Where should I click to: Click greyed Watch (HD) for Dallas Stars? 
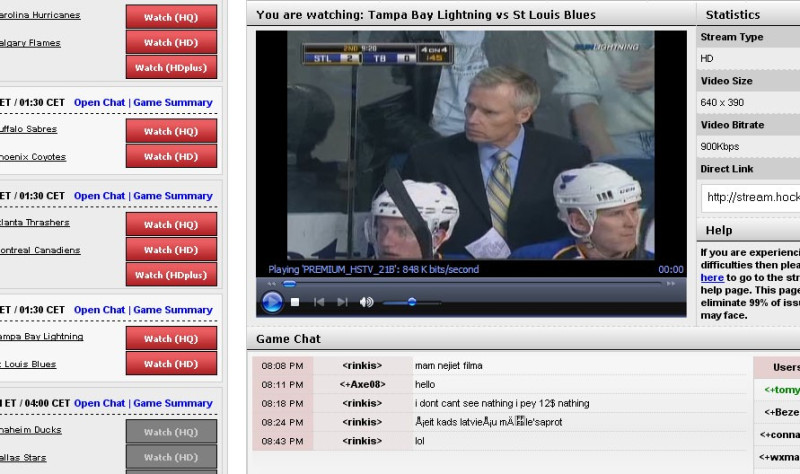click(x=171, y=457)
